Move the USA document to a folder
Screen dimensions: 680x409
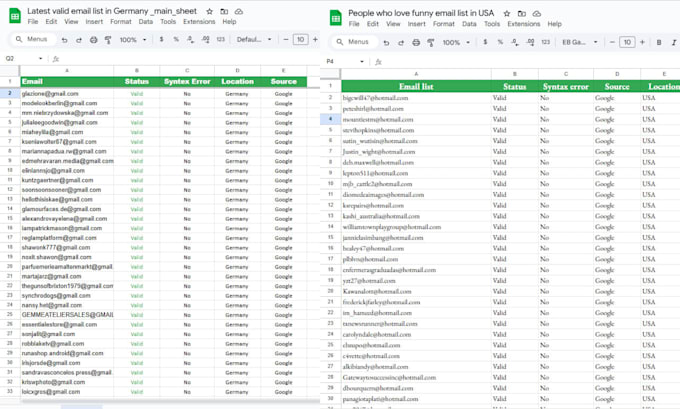(522, 13)
